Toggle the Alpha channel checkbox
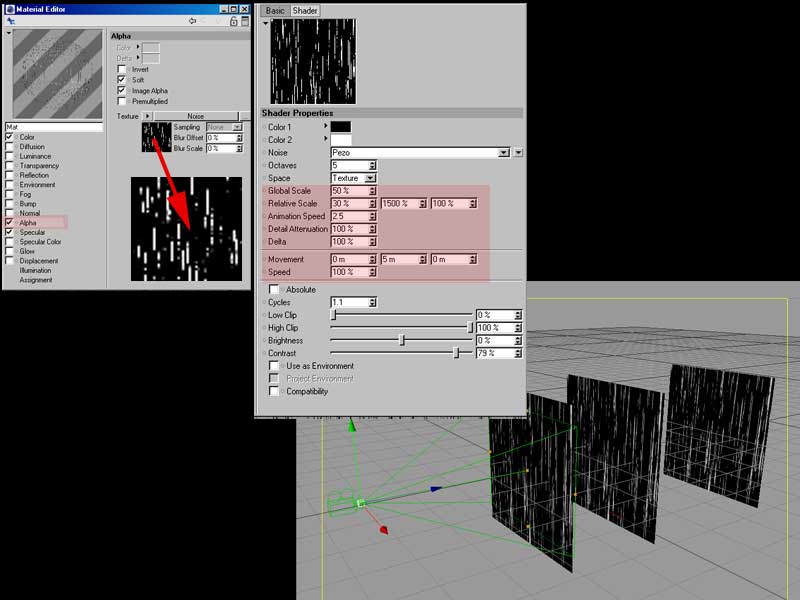Viewport: 800px width, 600px height. (x=9, y=222)
